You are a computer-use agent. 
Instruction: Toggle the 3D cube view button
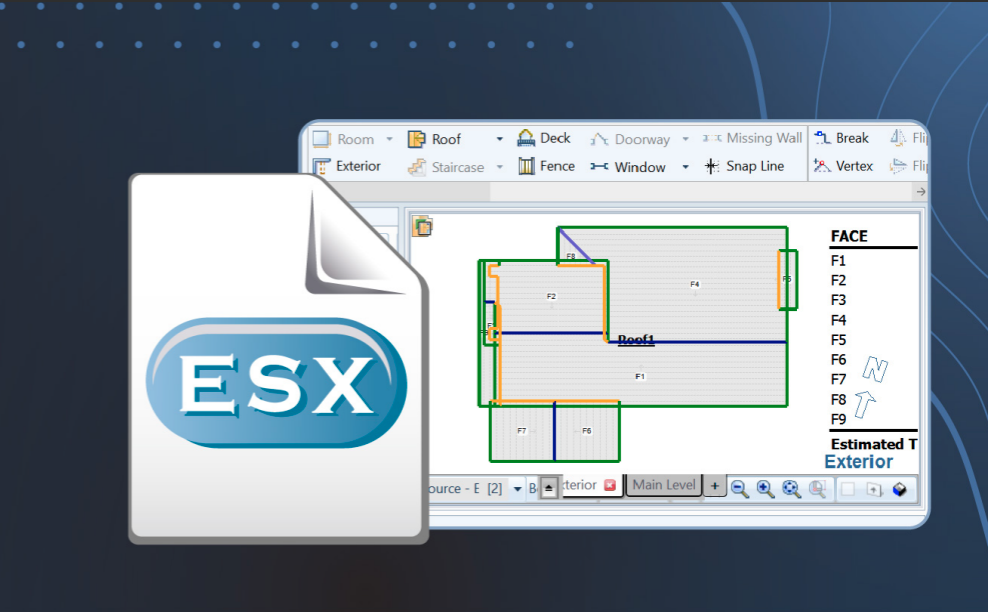pyautogui.click(x=900, y=489)
